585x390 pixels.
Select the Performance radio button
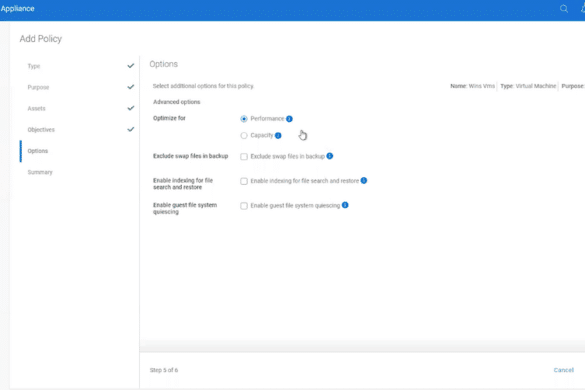[x=244, y=119]
